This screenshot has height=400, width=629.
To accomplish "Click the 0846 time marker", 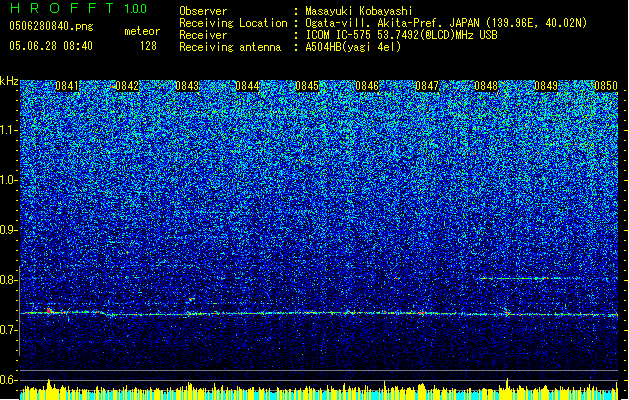I will click(367, 86).
